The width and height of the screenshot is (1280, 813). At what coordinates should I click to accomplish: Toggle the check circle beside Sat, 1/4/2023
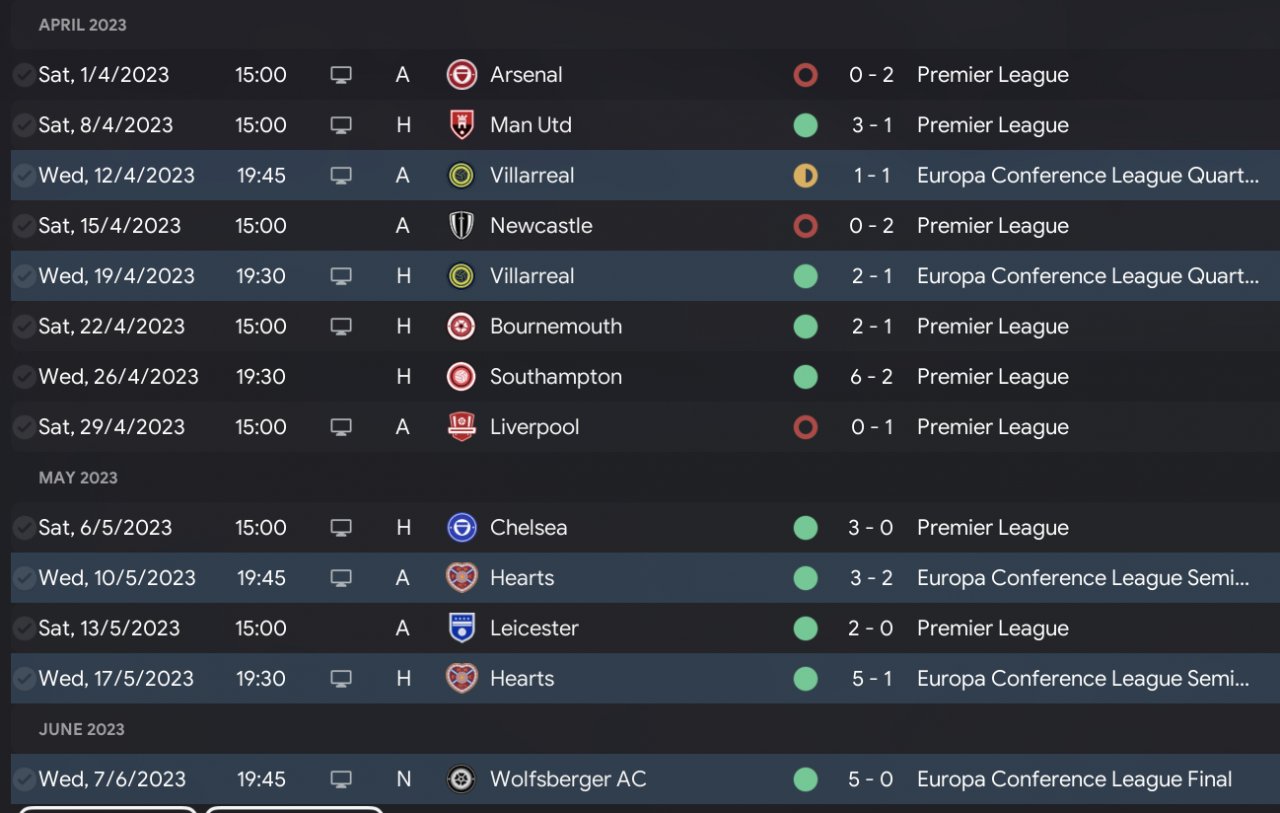(x=23, y=75)
